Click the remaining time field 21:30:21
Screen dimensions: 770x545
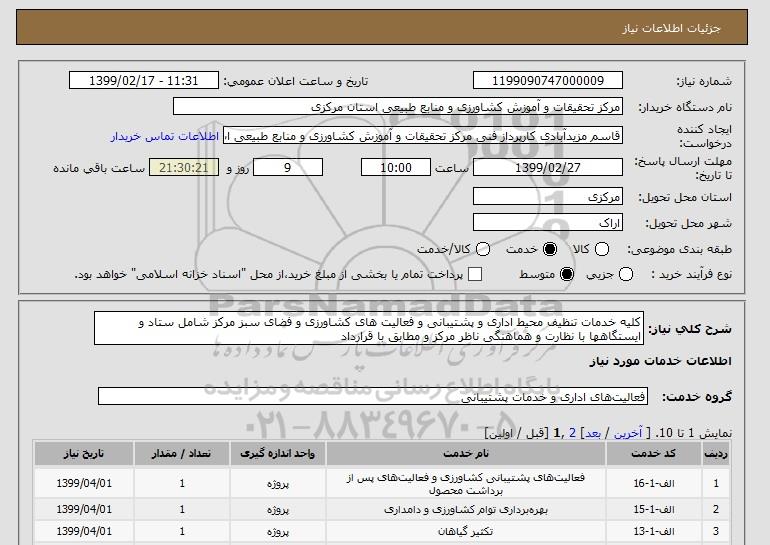pos(184,167)
